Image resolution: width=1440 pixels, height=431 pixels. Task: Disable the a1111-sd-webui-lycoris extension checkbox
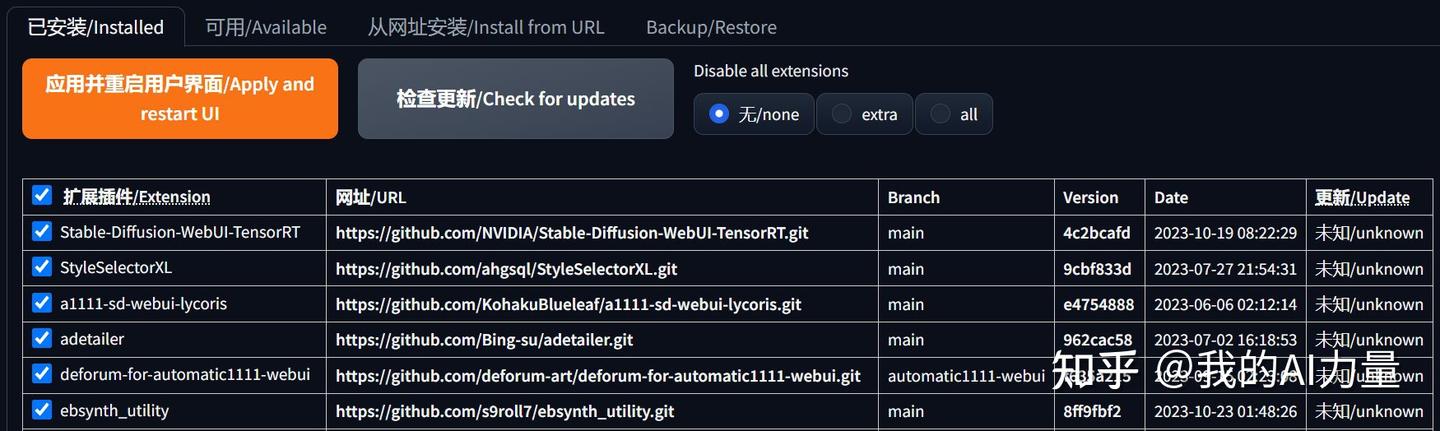42,303
